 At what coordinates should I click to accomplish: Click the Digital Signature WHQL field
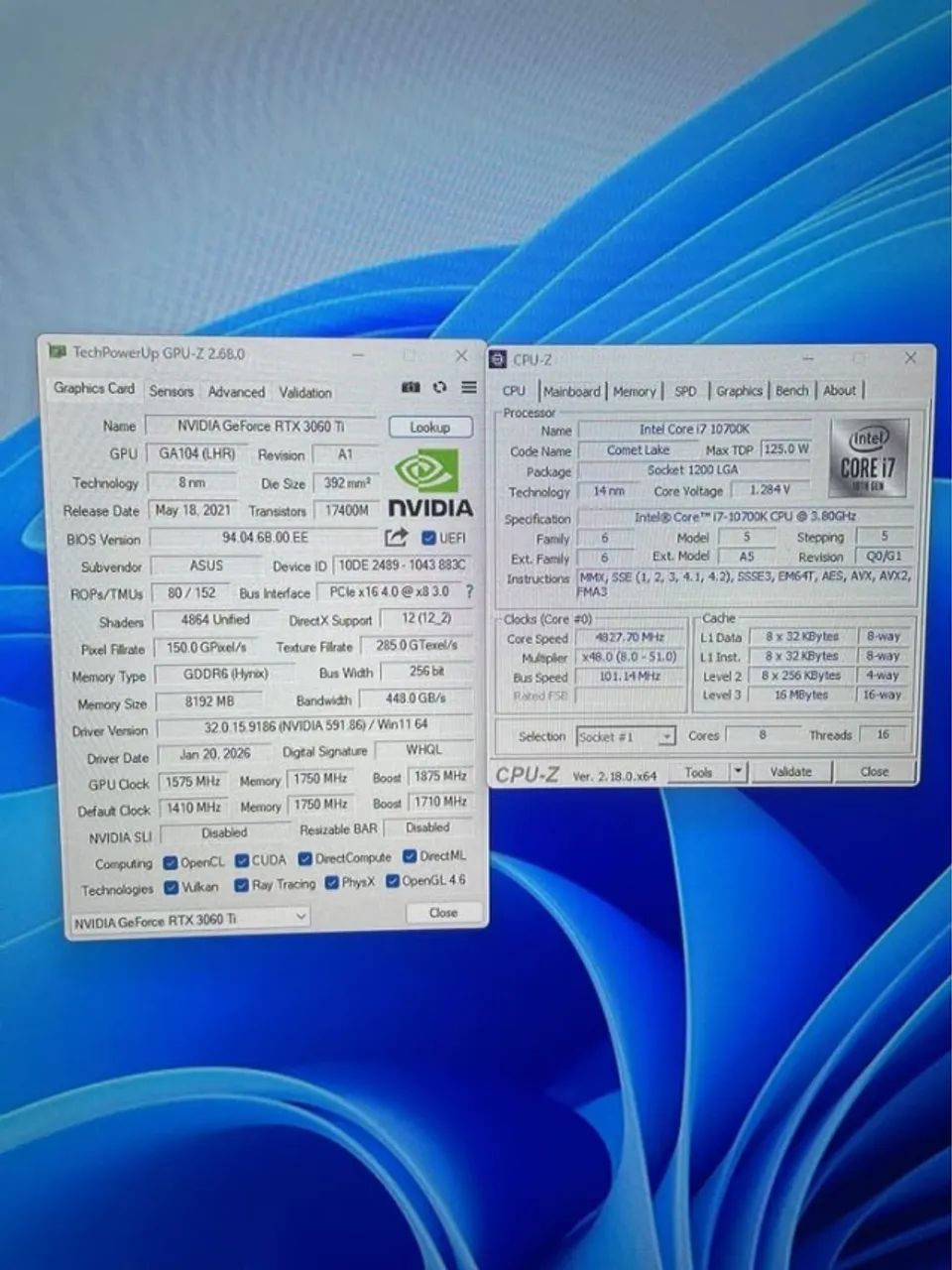click(423, 750)
